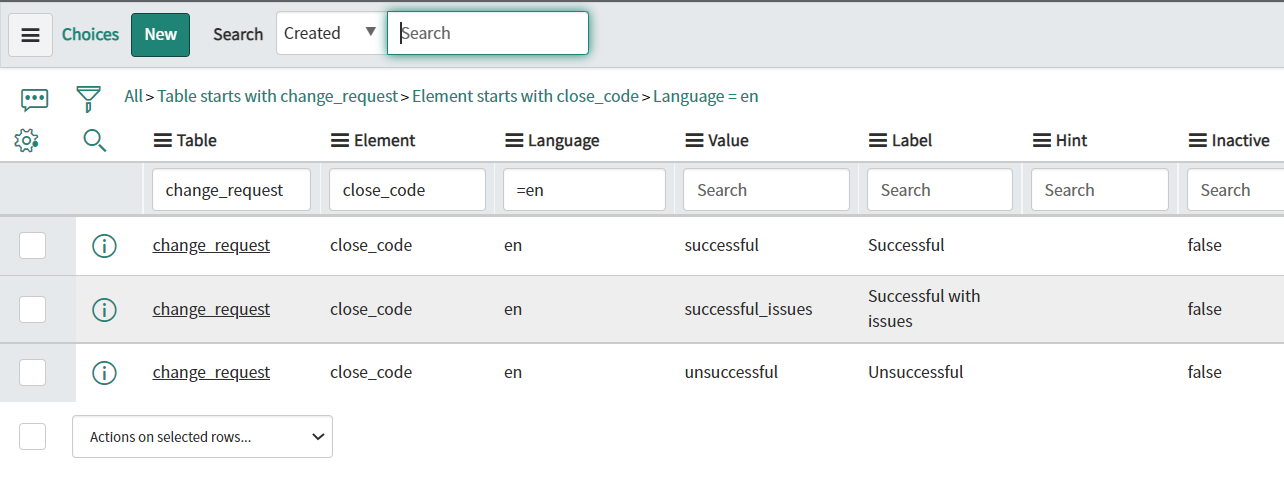Click 'Table starts with change_request' breadcrumb

pos(277,97)
